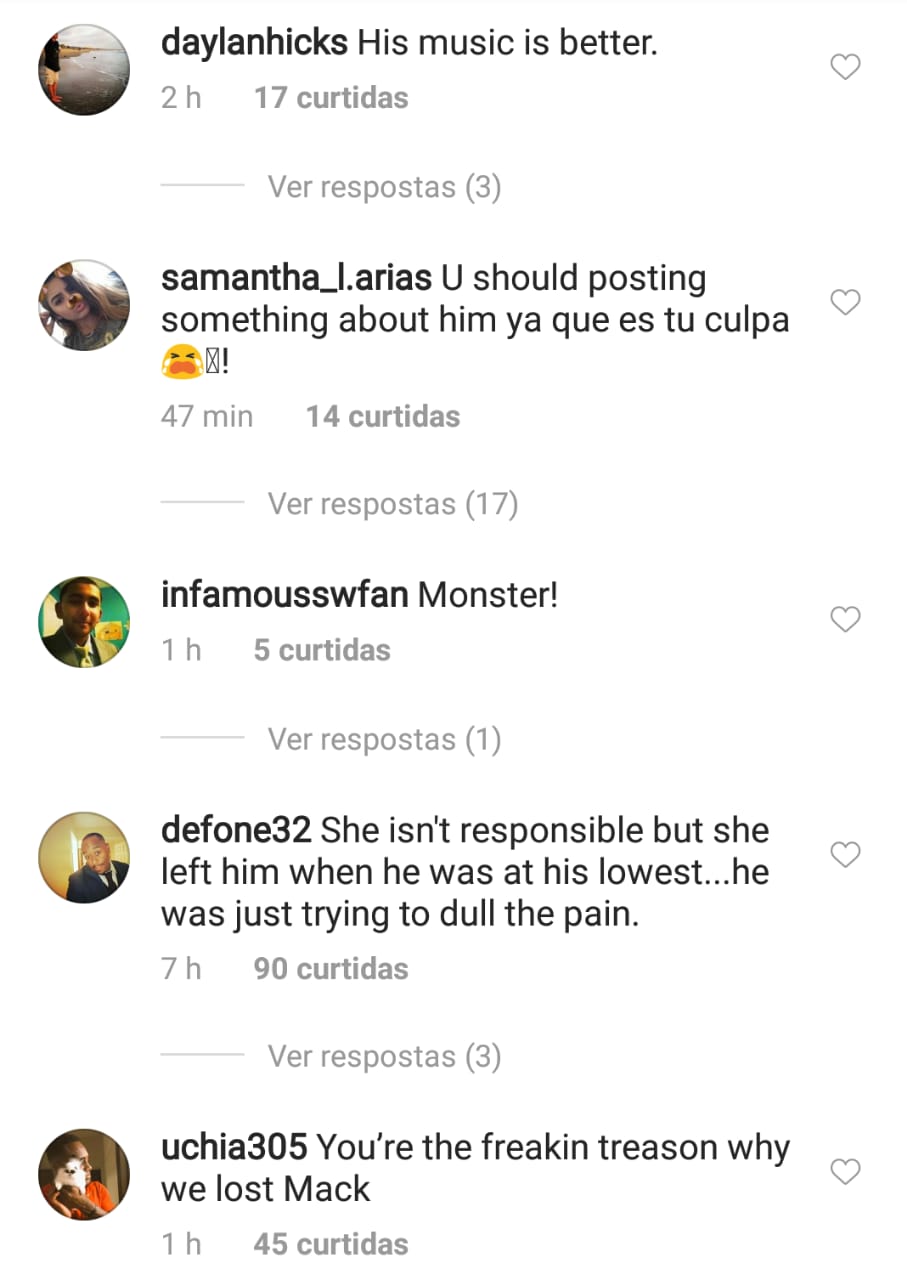
Task: View the 3 replies under defone32's comment
Action: [x=384, y=1056]
